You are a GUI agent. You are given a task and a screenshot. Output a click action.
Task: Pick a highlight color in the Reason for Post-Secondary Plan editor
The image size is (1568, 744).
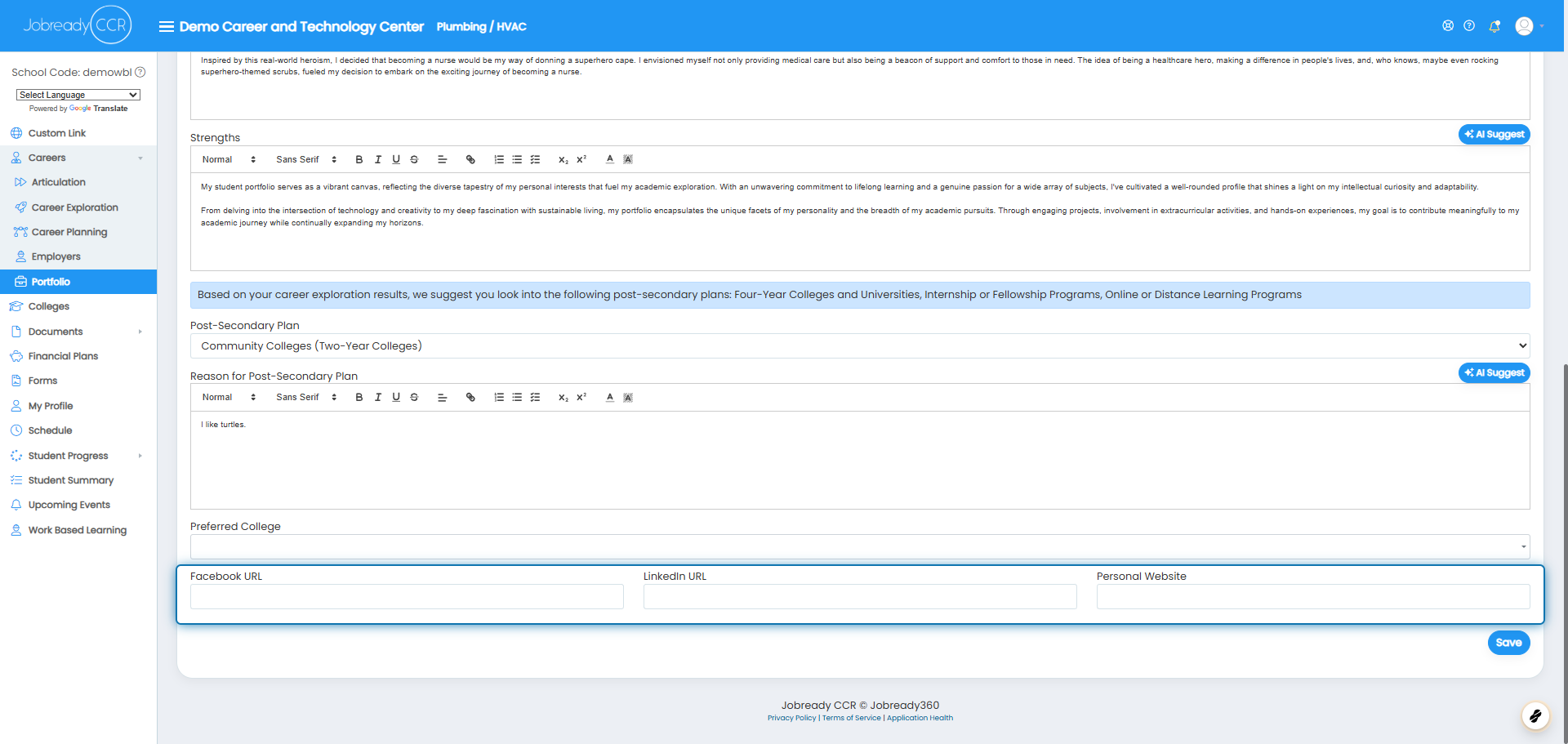628,397
